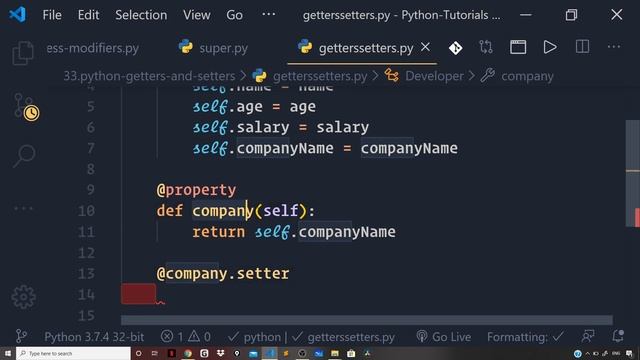This screenshot has width=640, height=360.
Task: Click the vertical scrollbar minimap slider
Action: [x=633, y=173]
